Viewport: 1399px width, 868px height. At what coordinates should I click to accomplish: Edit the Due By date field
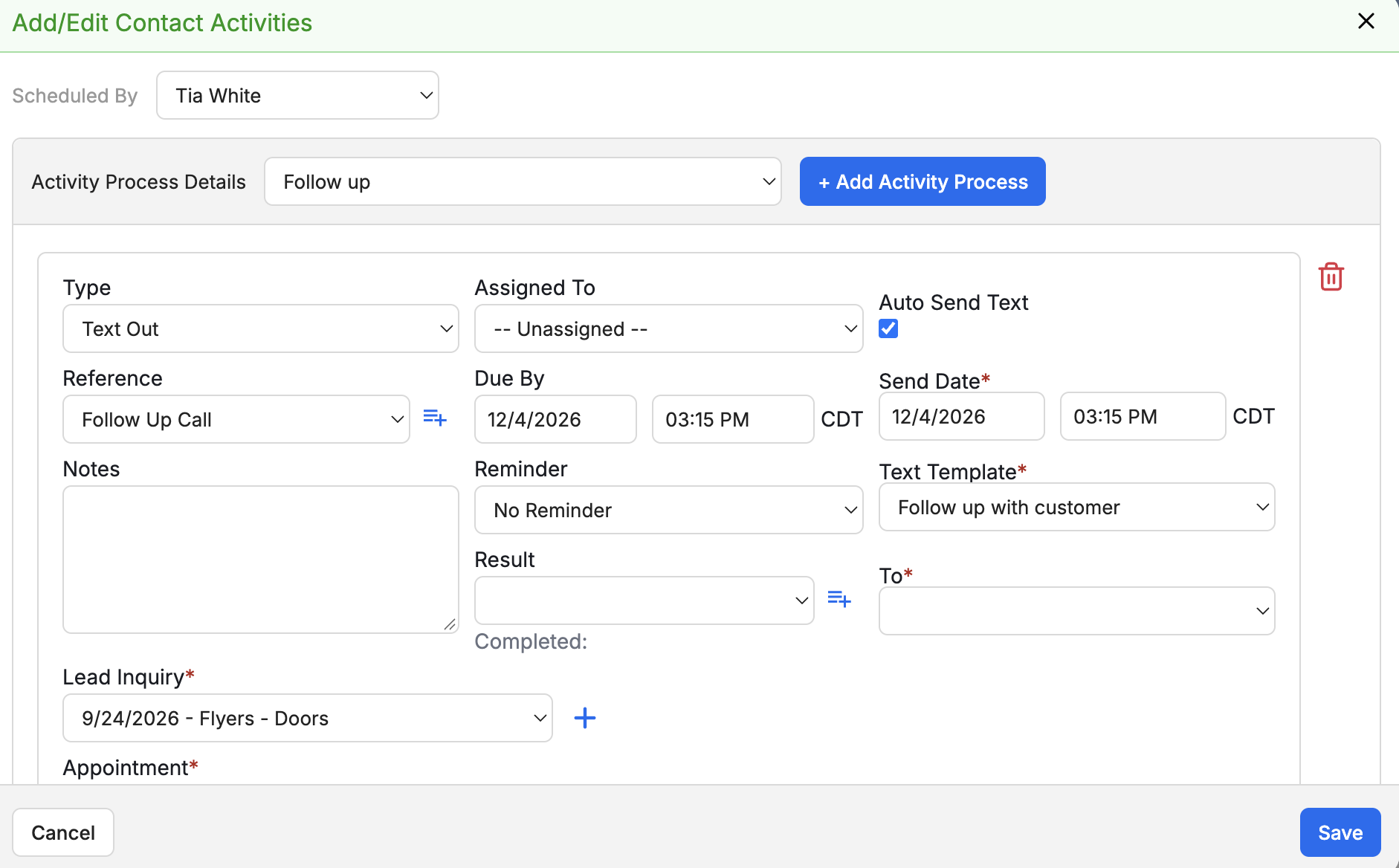(555, 419)
